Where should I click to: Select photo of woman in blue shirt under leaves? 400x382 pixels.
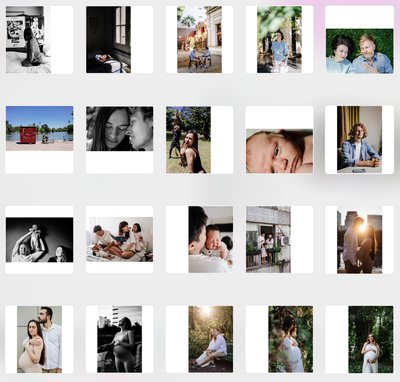click(279, 40)
